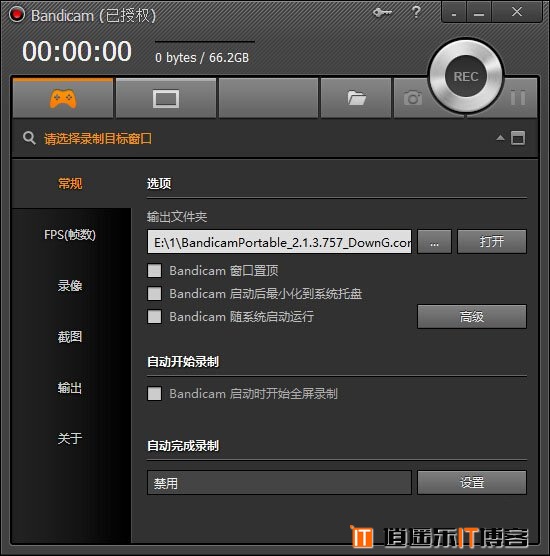Collapse panel with small up arrow
The height and width of the screenshot is (556, 550).
[500, 138]
